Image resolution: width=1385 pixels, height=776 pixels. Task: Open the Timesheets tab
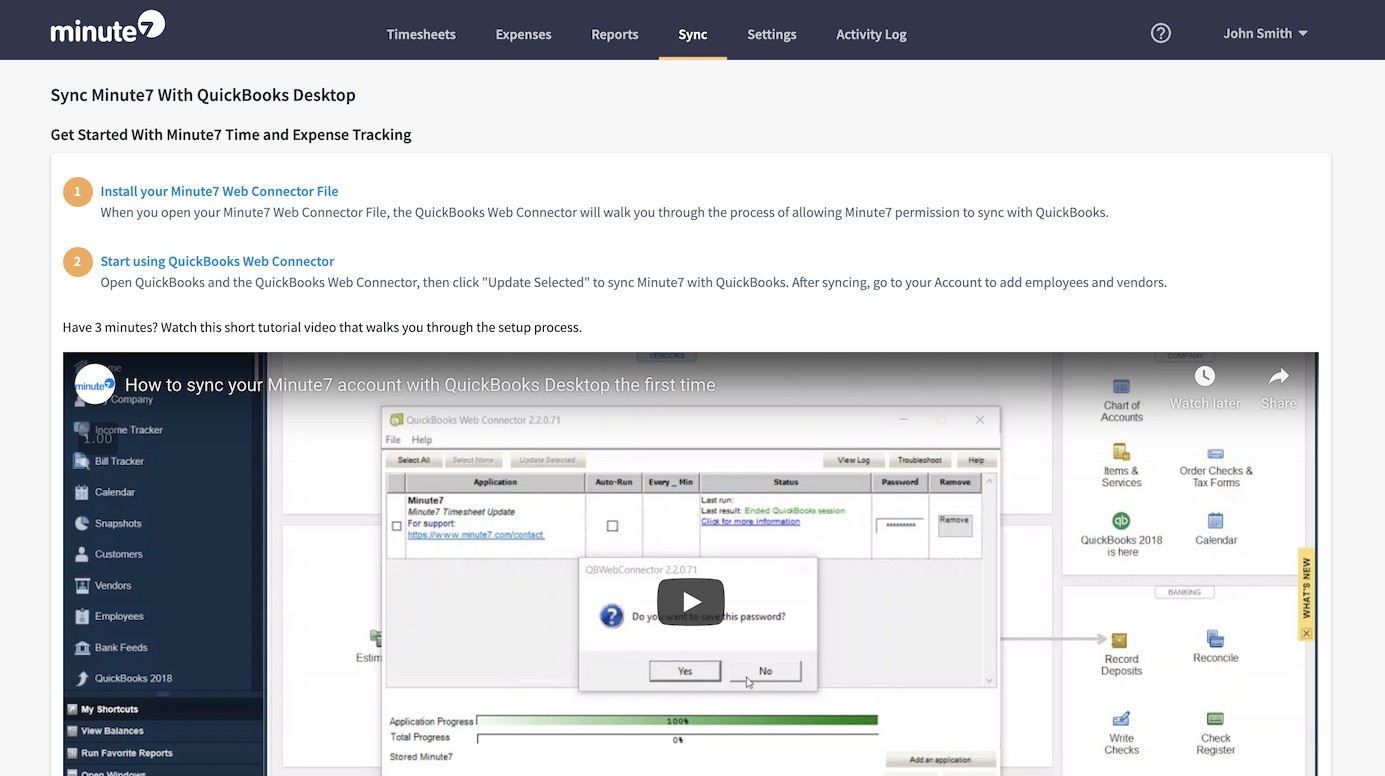[421, 34]
